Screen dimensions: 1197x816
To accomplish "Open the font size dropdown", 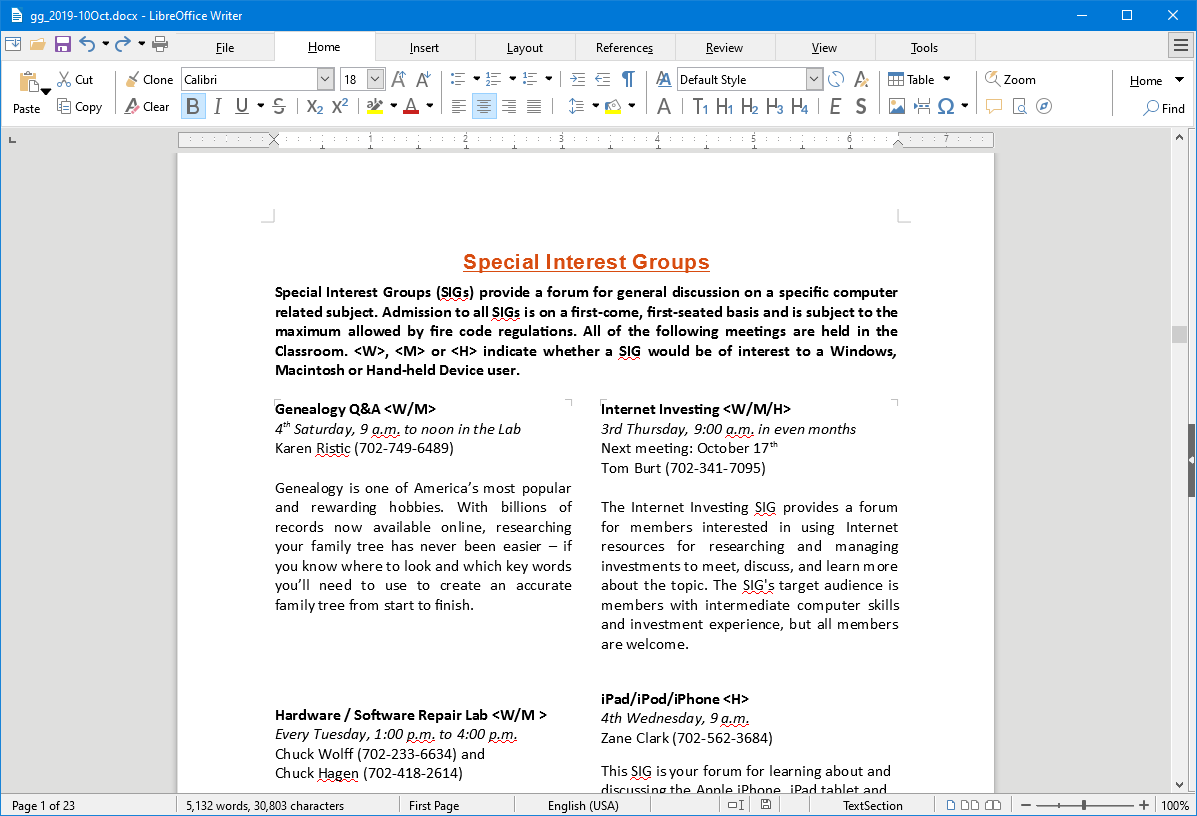I will 375,78.
